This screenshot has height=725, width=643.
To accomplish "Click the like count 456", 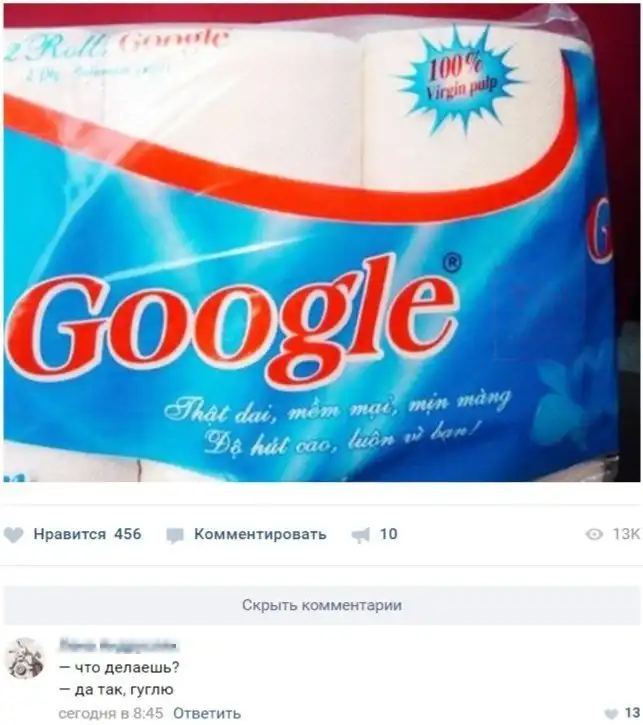I will coord(128,534).
